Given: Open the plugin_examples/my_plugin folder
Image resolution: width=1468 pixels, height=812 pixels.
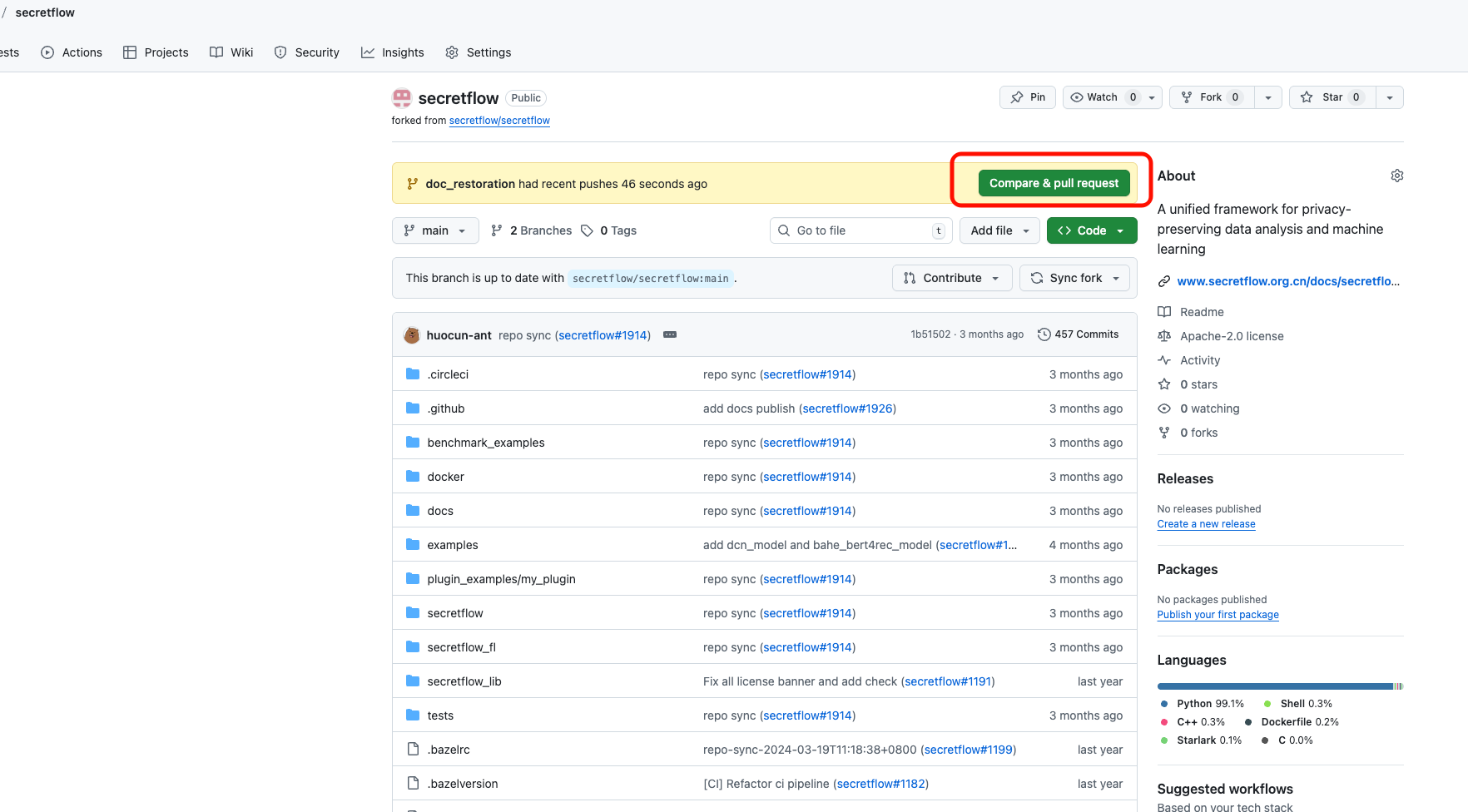Looking at the screenshot, I should [501, 579].
